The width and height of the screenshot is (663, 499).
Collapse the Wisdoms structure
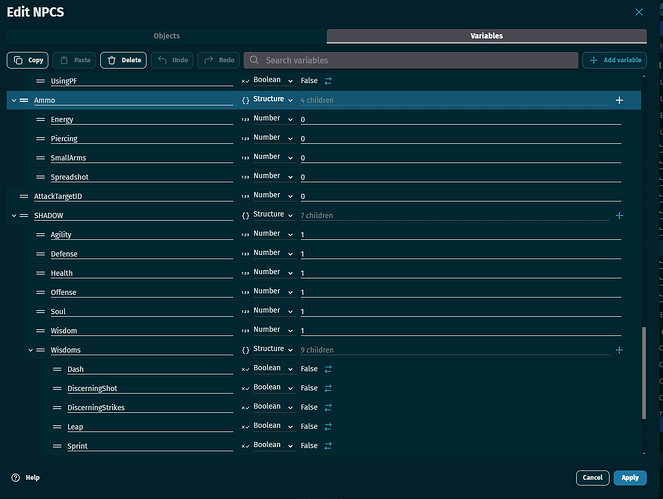[30, 350]
